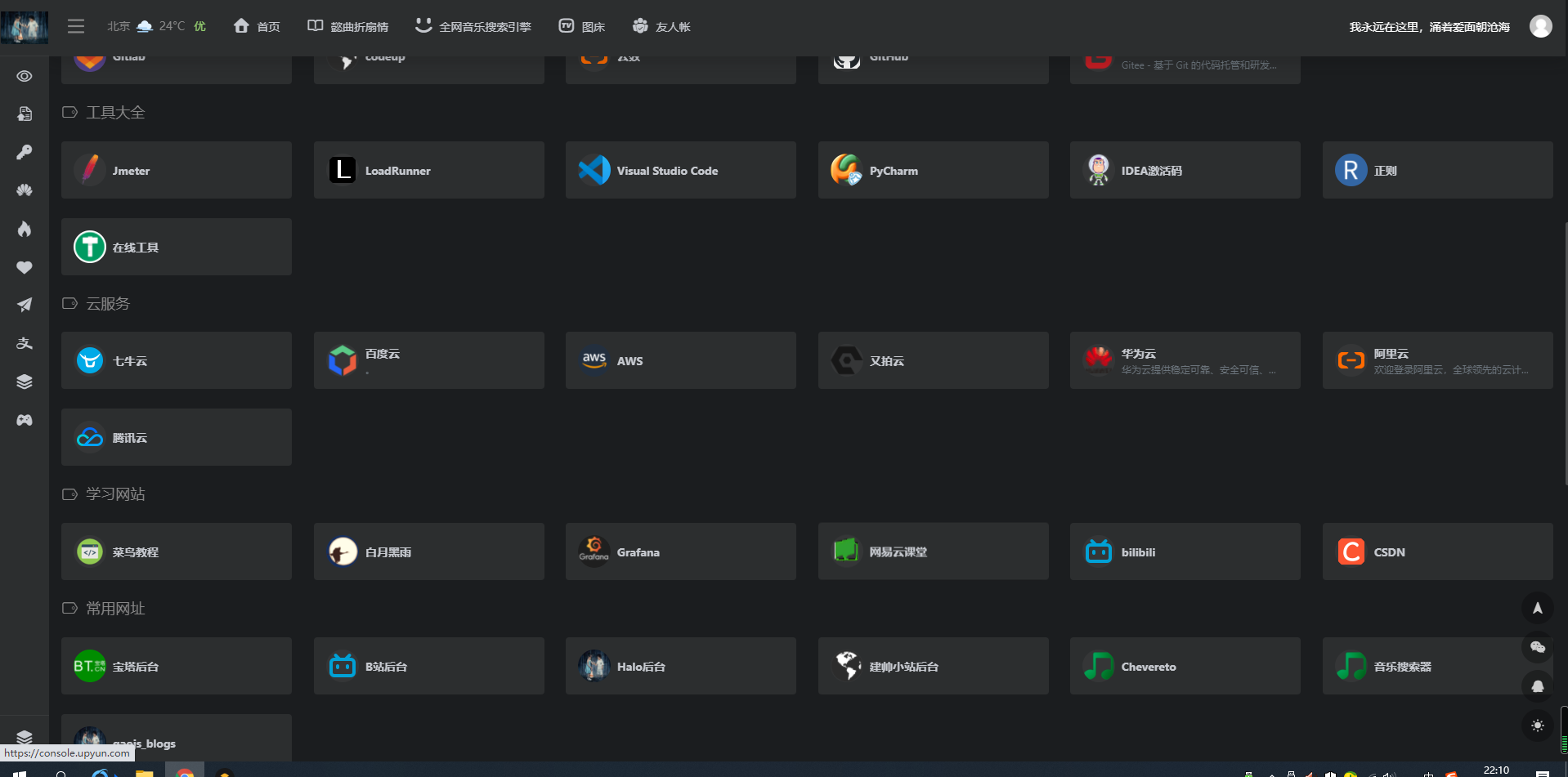Open the 宝塔后台 card
The image size is (1568, 777).
(x=177, y=666)
